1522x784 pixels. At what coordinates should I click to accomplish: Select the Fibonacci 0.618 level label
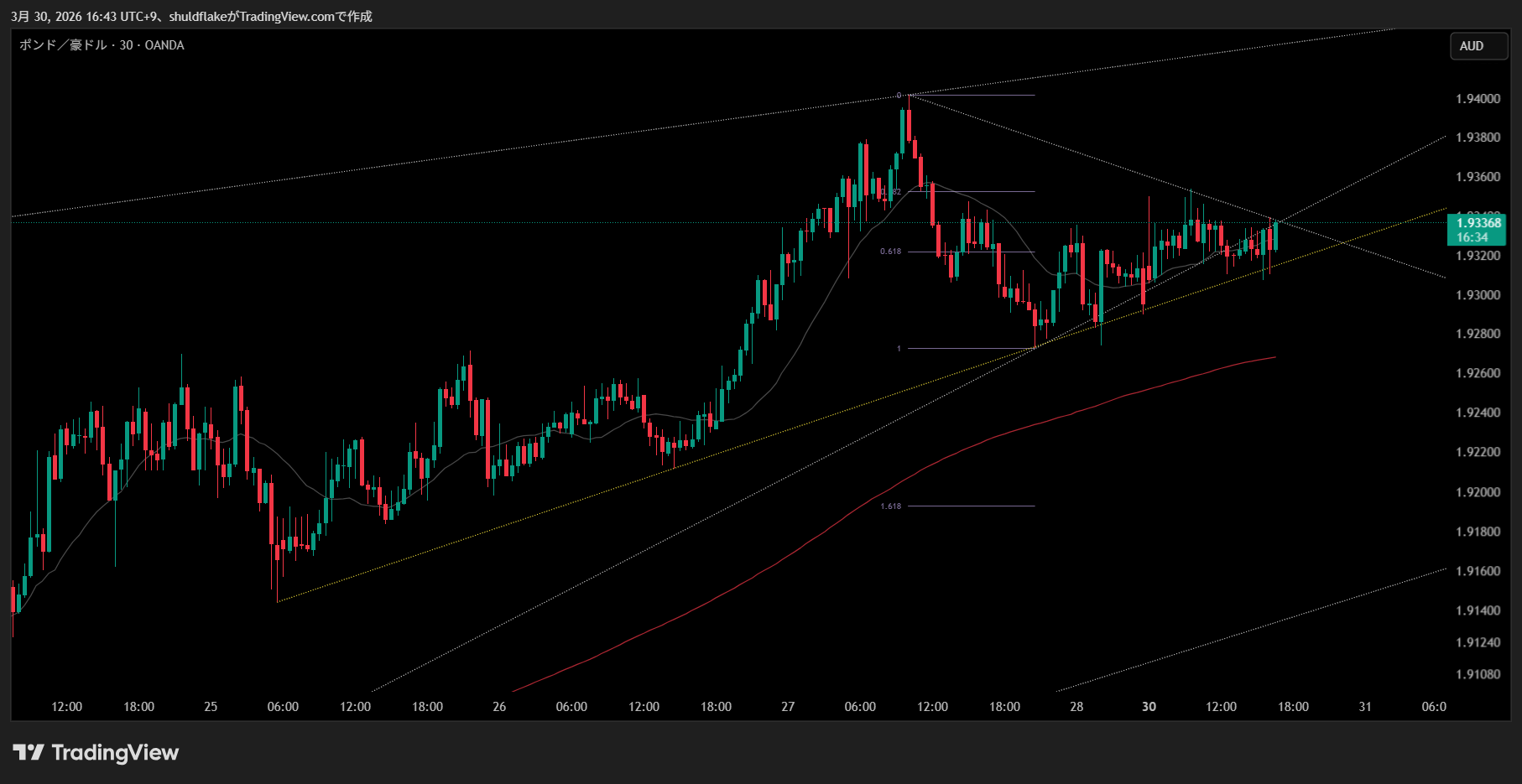click(890, 252)
